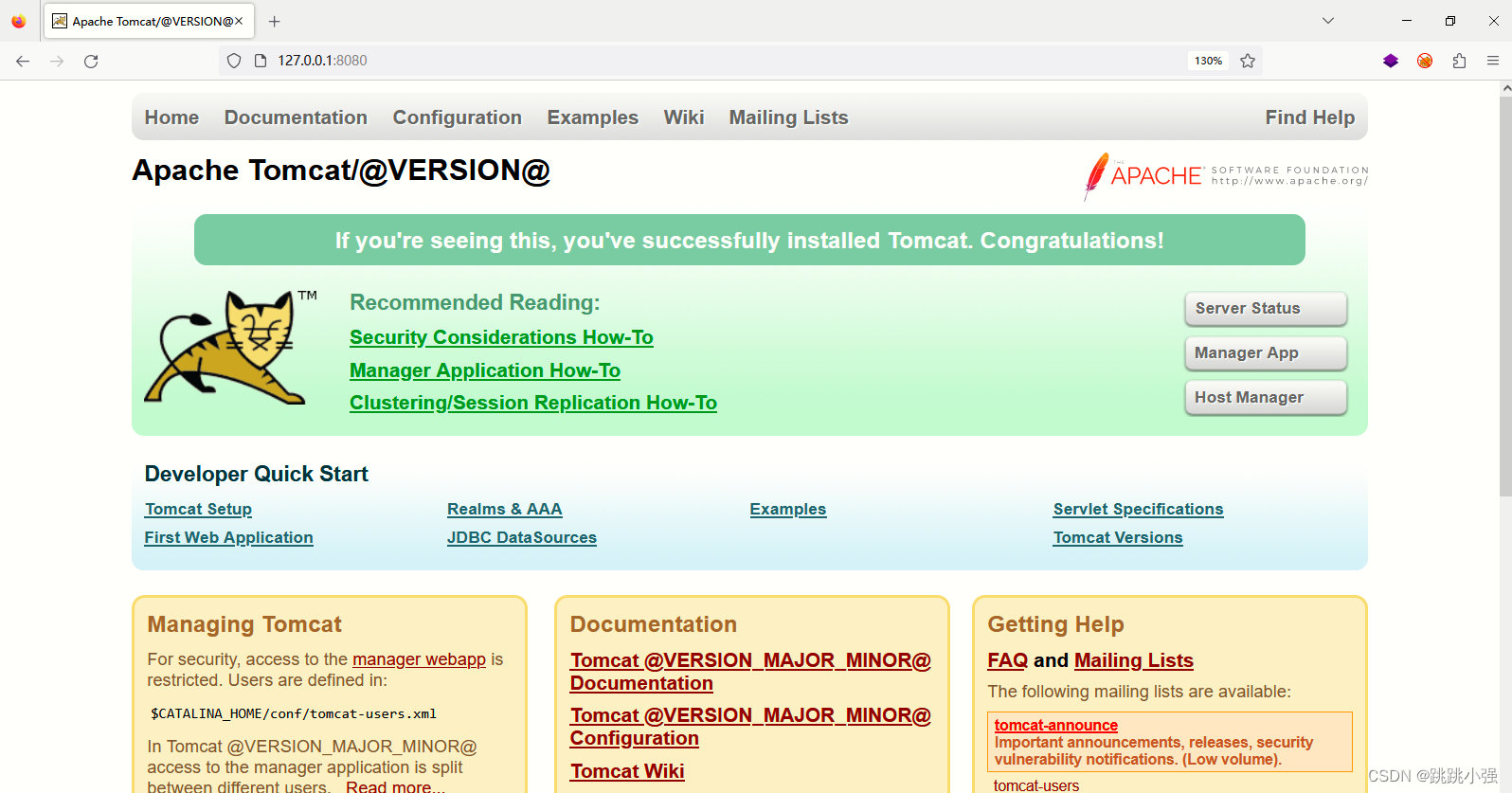Open Documentation in the navigation bar

pos(296,117)
